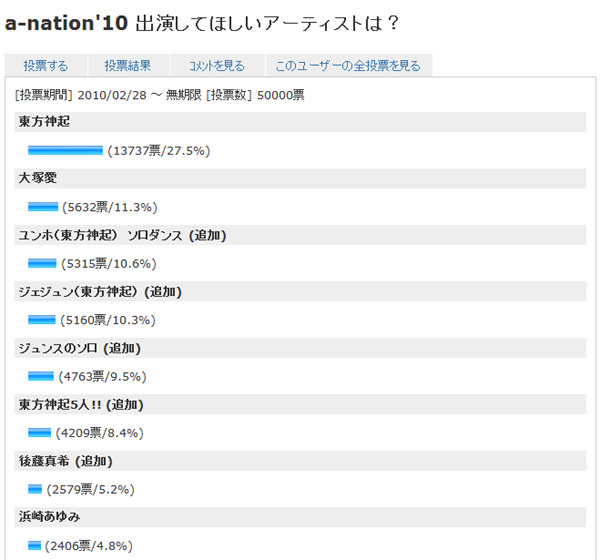Viewport: 600px width, 560px height.
Task: Select the 浜崎あゆみ option heading
Action: click(x=49, y=518)
